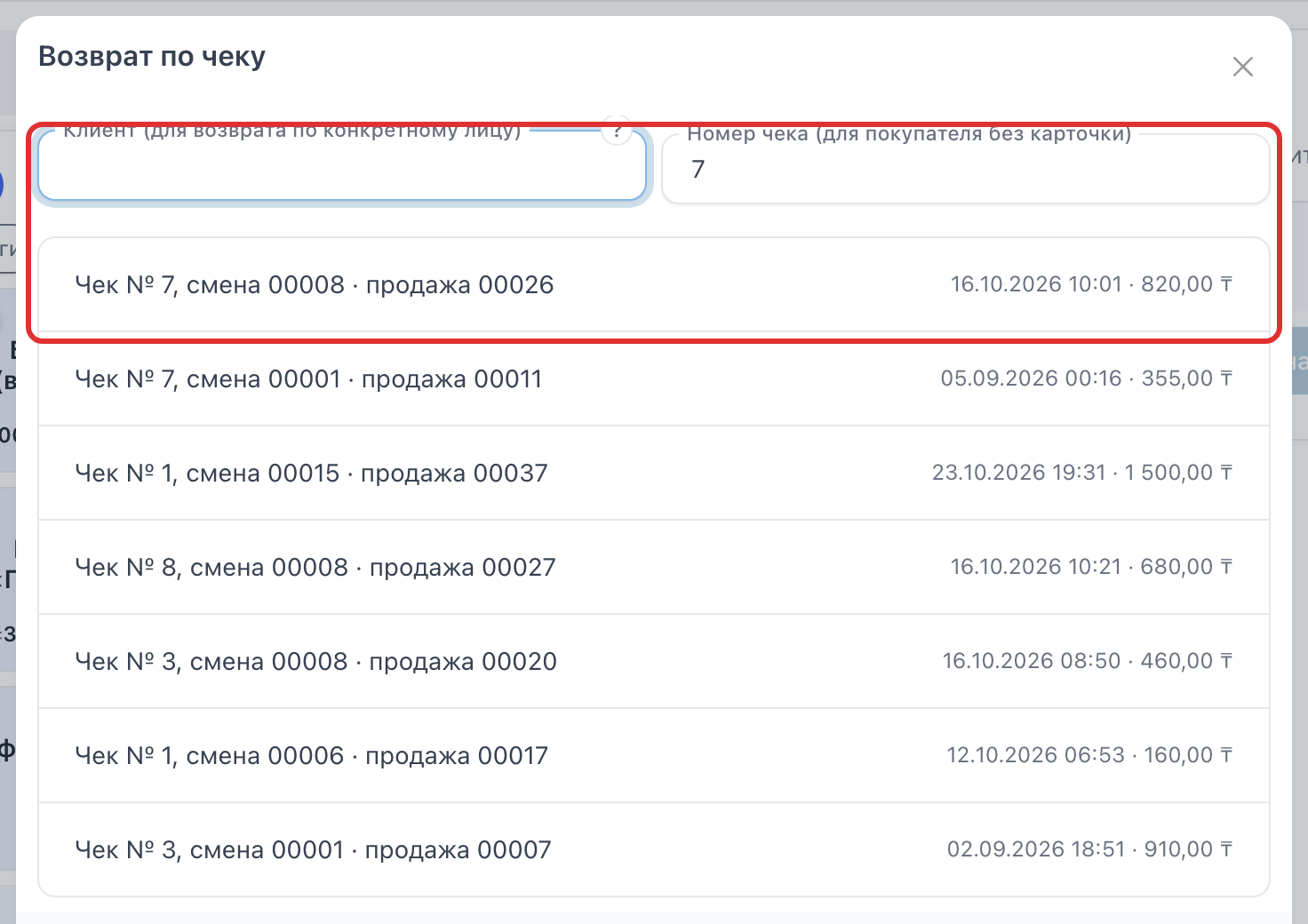Click the 16.10.2026 10:21 · 680,00 ₸ entry
The height and width of the screenshot is (924, 1308).
1091,567
